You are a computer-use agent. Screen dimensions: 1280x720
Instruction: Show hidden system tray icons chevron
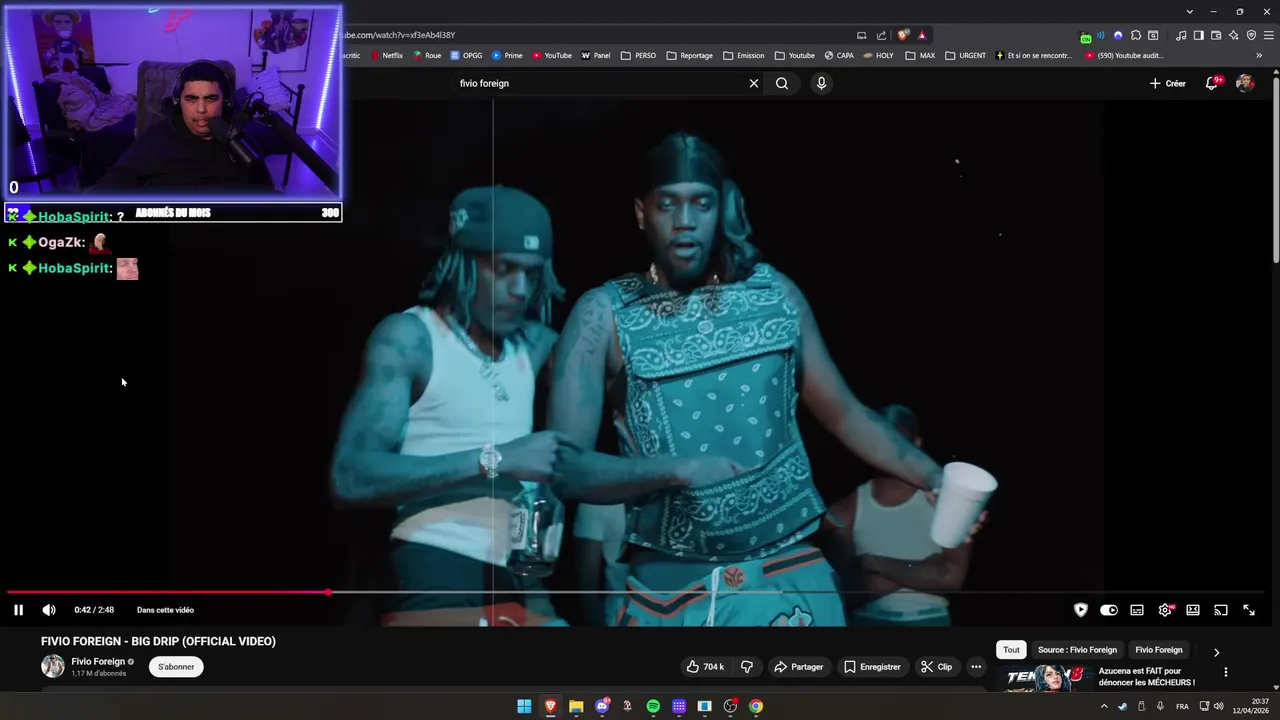pyautogui.click(x=1104, y=706)
